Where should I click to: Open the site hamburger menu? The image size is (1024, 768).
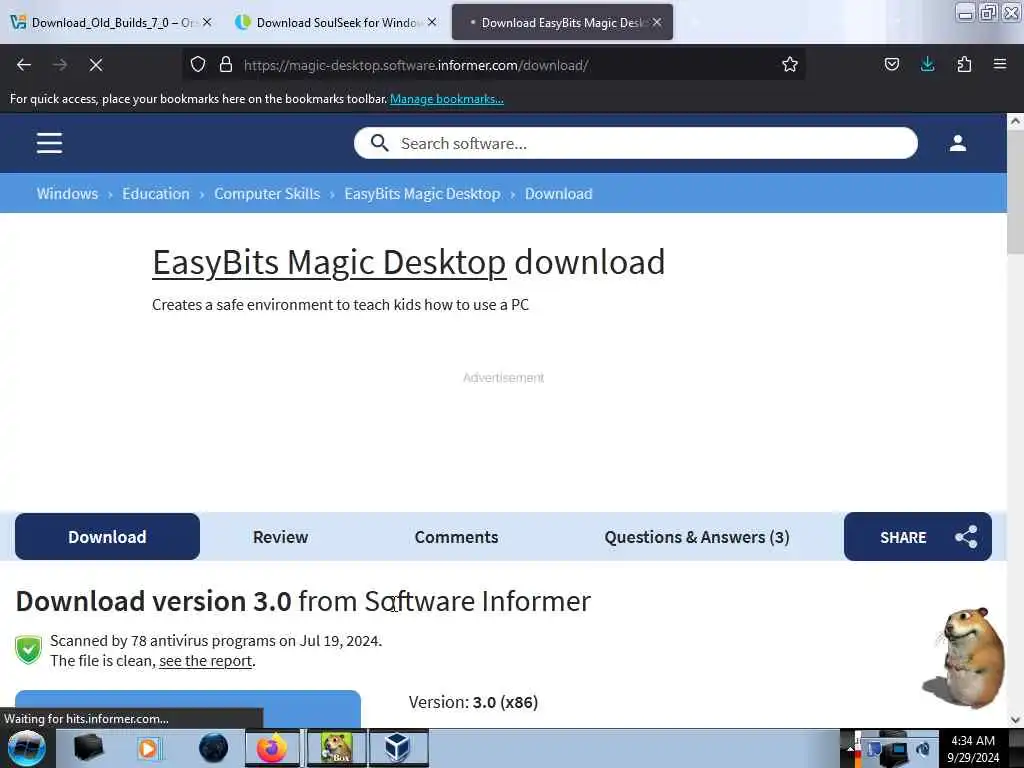pyautogui.click(x=50, y=143)
